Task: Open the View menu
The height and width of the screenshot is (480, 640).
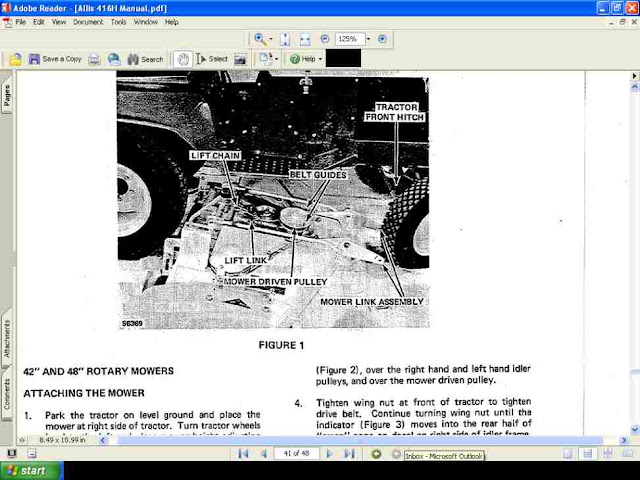Action: point(59,22)
